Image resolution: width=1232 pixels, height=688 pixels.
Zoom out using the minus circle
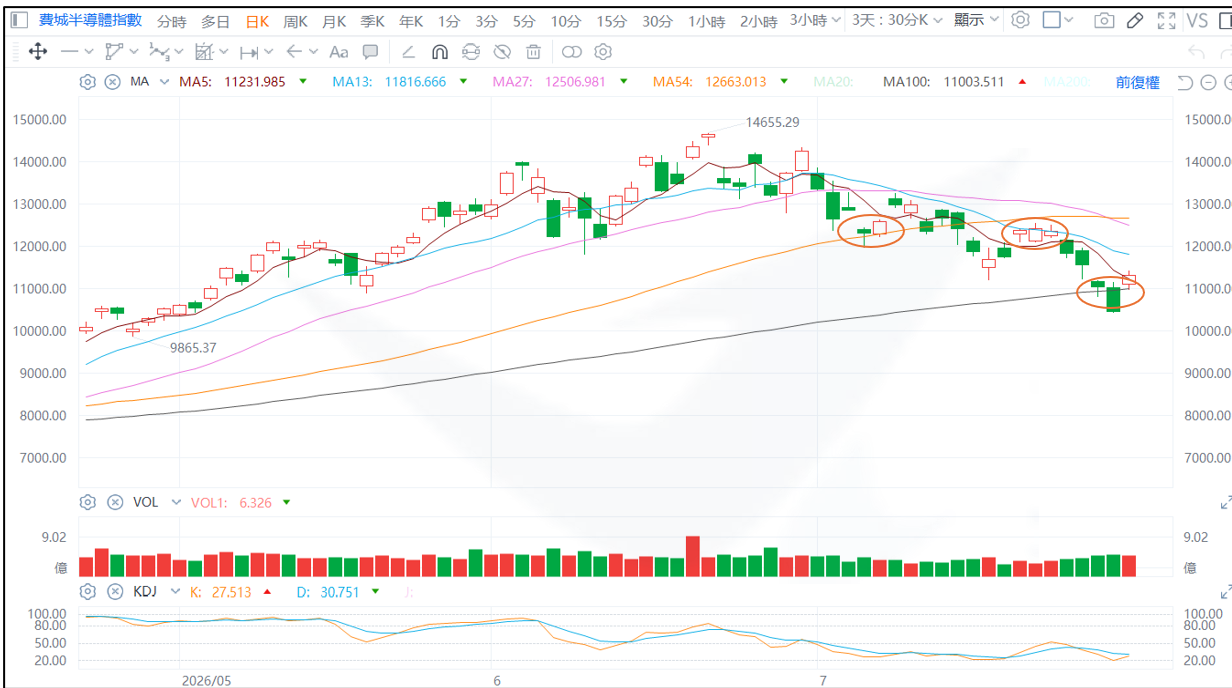click(1207, 83)
